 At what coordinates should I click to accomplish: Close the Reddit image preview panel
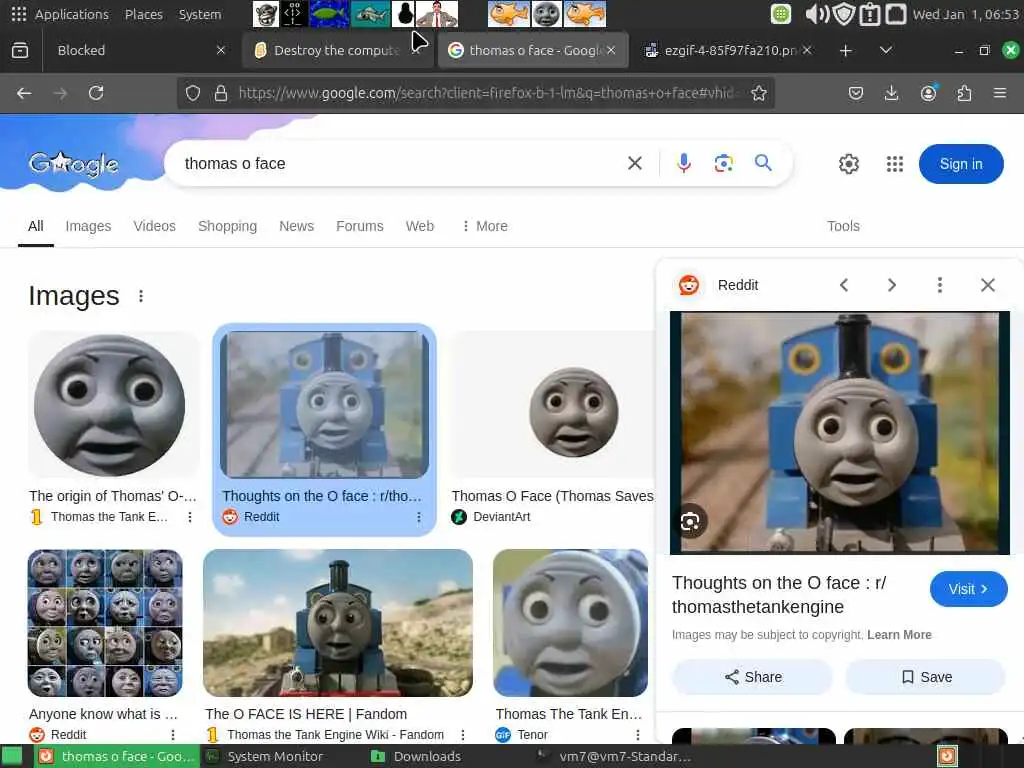tap(987, 285)
